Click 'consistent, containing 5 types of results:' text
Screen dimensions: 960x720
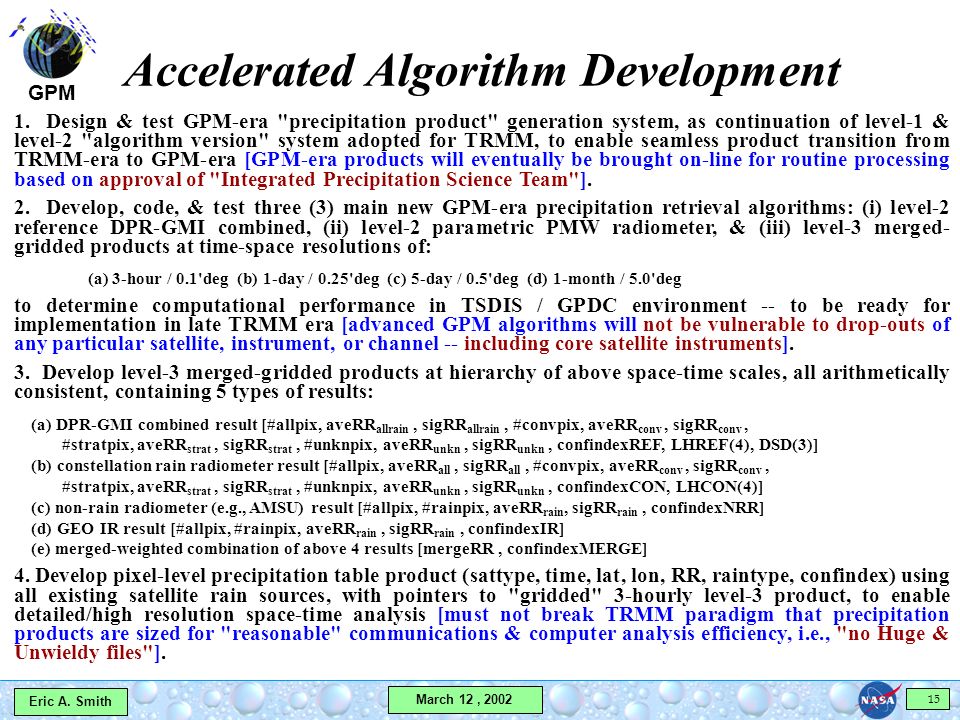click(194, 391)
